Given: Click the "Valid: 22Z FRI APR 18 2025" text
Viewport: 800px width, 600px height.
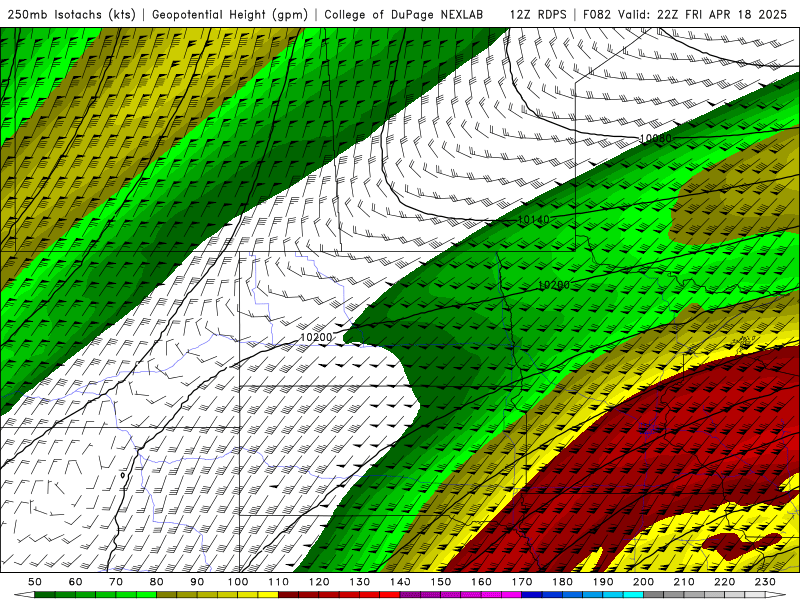Looking at the screenshot, I should click(703, 15).
